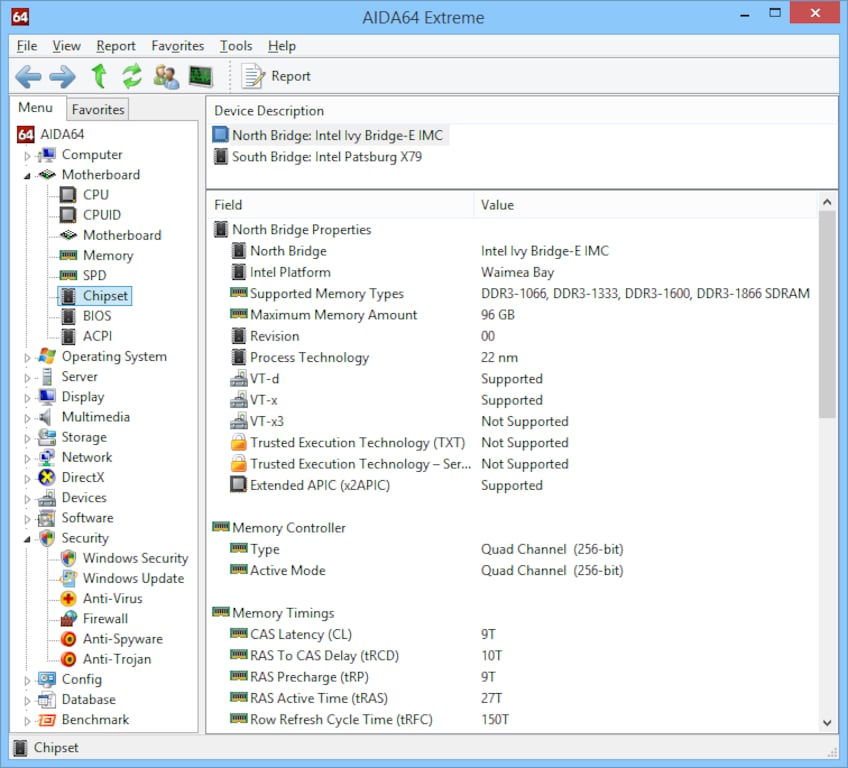Collapse the Motherboard tree node
Viewport: 848px width, 768px height.
28,176
